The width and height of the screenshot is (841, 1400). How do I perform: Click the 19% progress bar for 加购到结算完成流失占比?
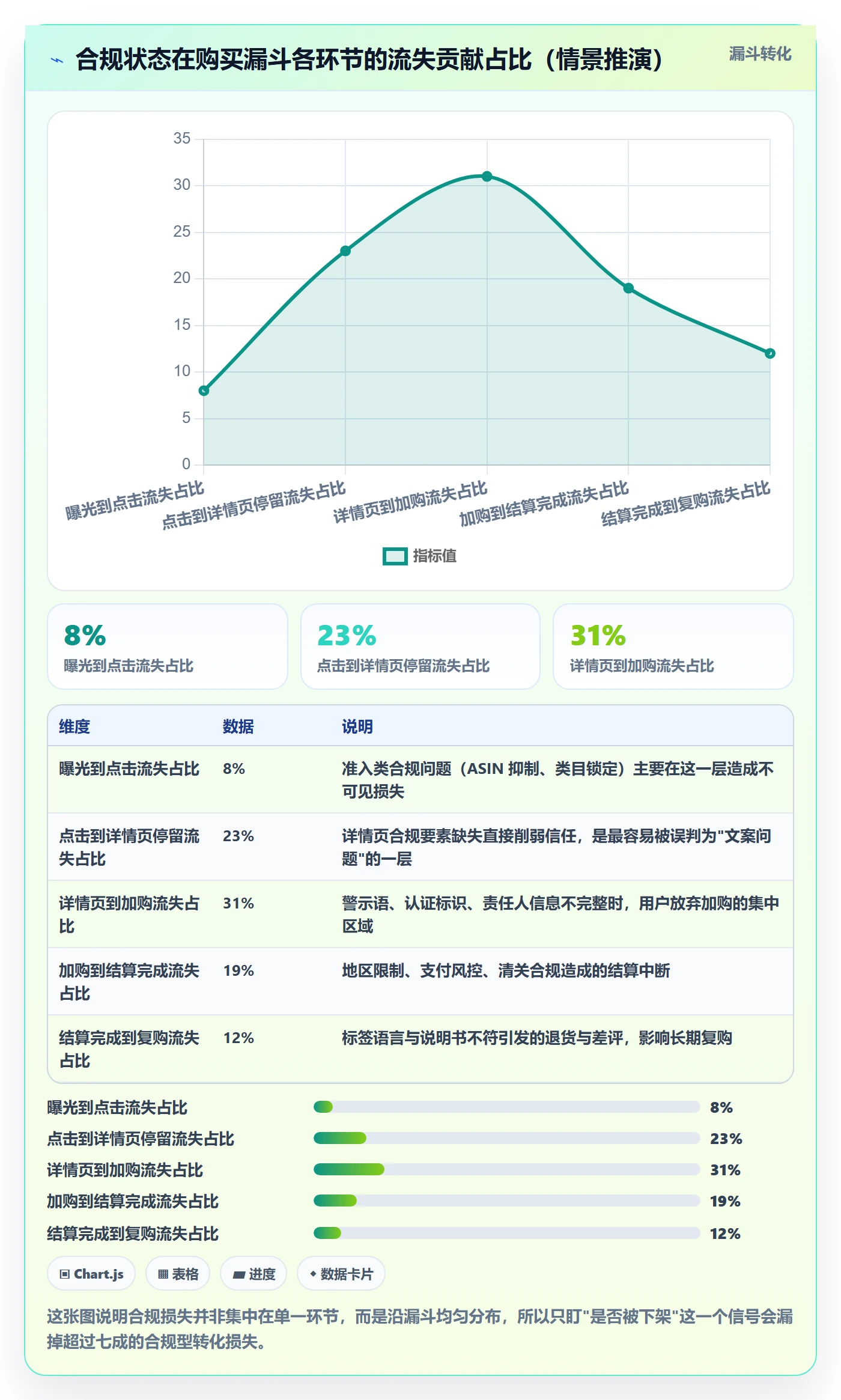click(506, 1201)
